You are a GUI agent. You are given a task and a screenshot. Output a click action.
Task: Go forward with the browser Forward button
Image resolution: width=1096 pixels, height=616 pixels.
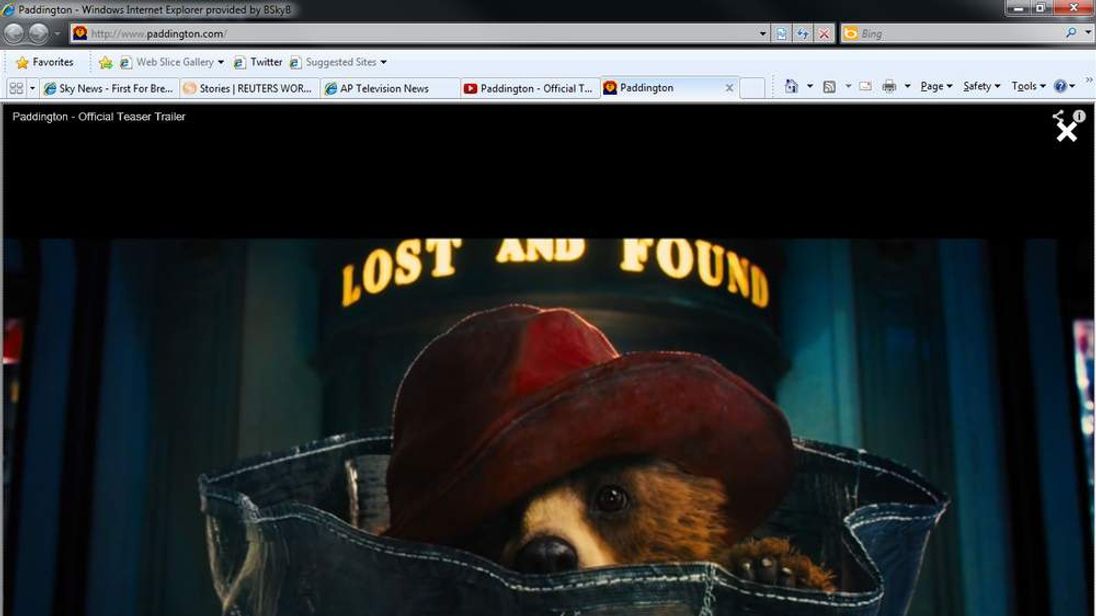point(38,33)
